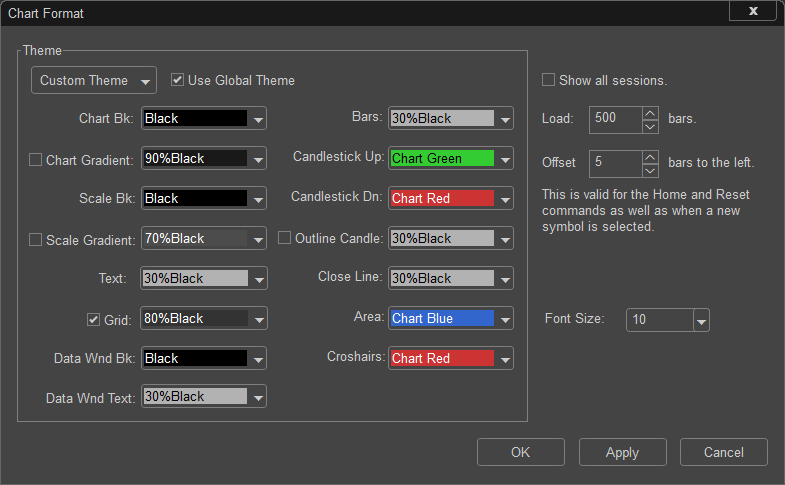Click the Load bars input field
The height and width of the screenshot is (485, 785).
coord(616,120)
